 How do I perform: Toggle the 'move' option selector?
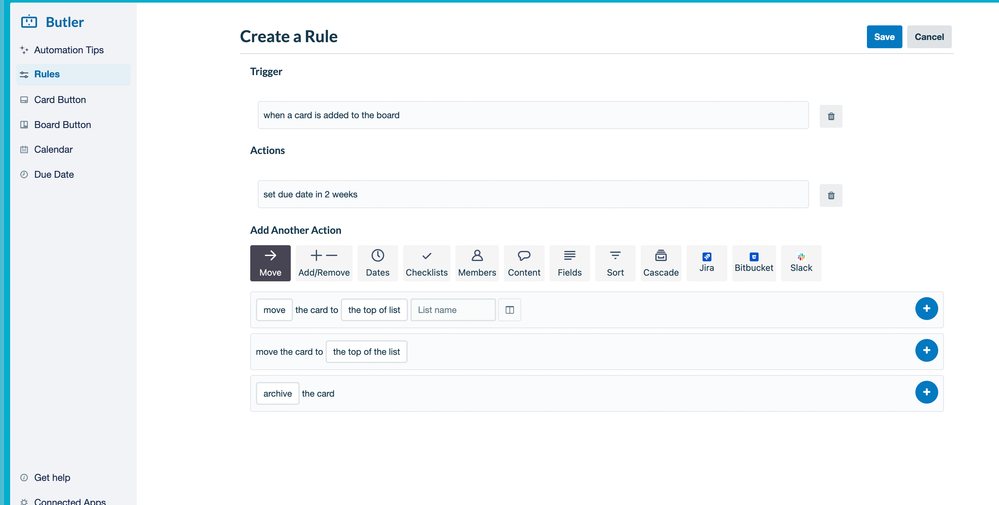pyautogui.click(x=274, y=309)
